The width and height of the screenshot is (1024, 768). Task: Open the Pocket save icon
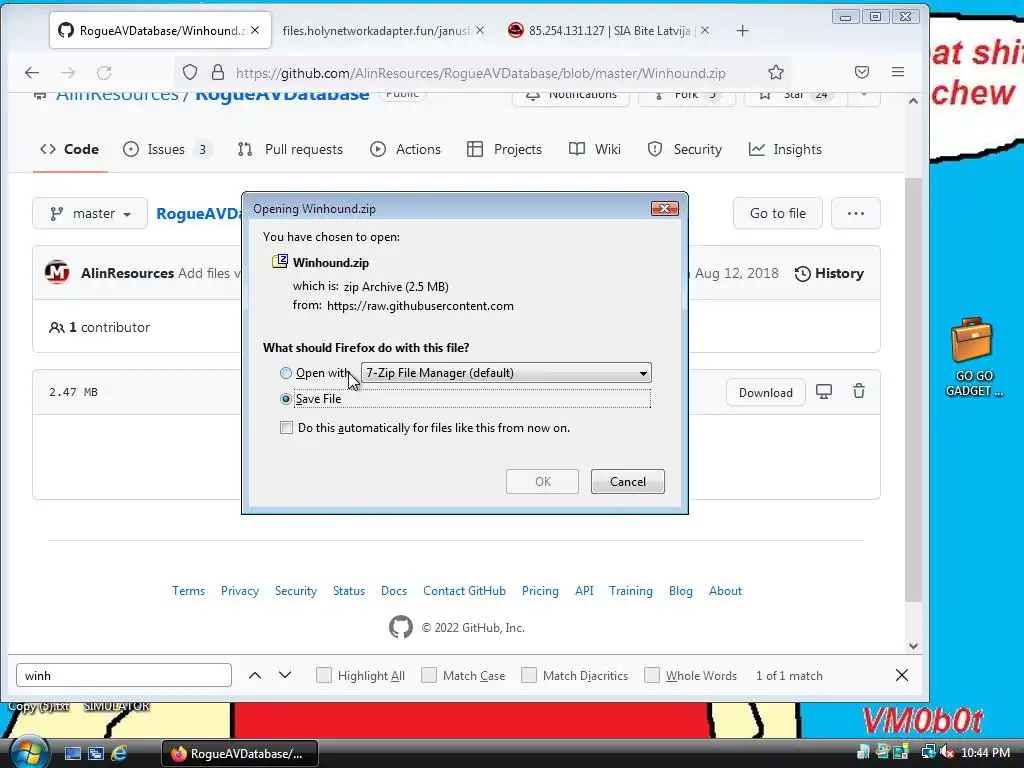(x=862, y=72)
